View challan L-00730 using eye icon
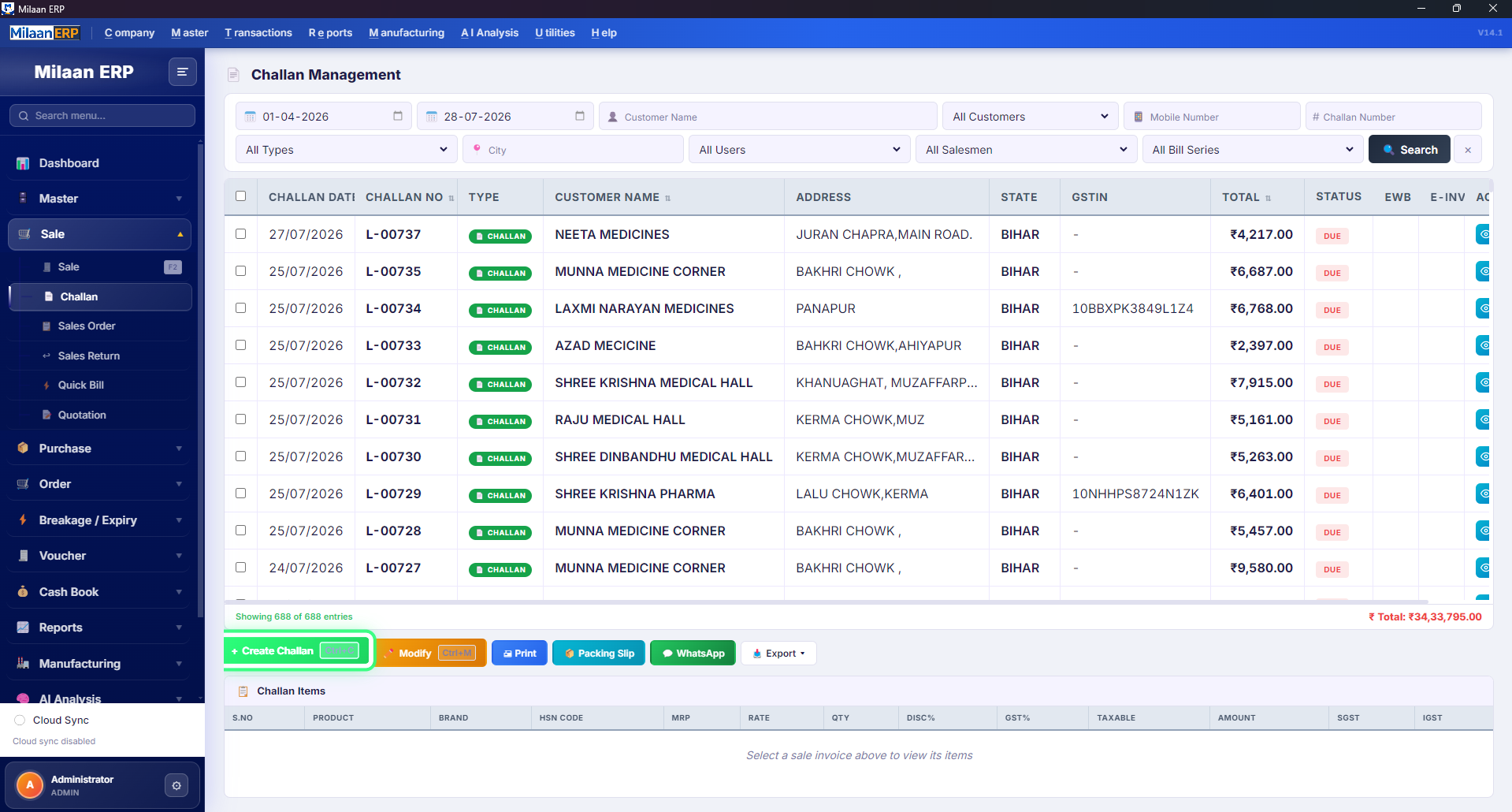Image resolution: width=1512 pixels, height=812 pixels. tap(1483, 456)
